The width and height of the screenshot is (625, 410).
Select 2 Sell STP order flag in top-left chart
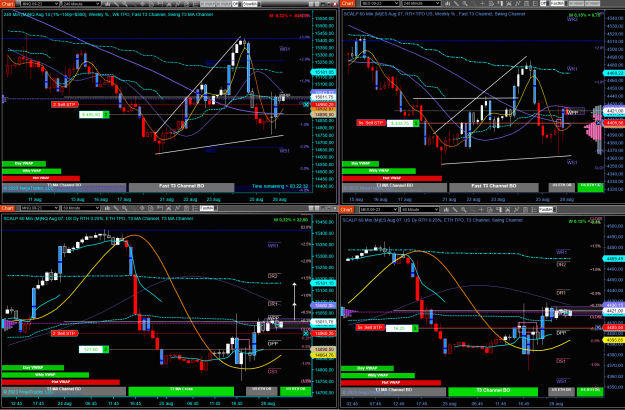tap(65, 104)
